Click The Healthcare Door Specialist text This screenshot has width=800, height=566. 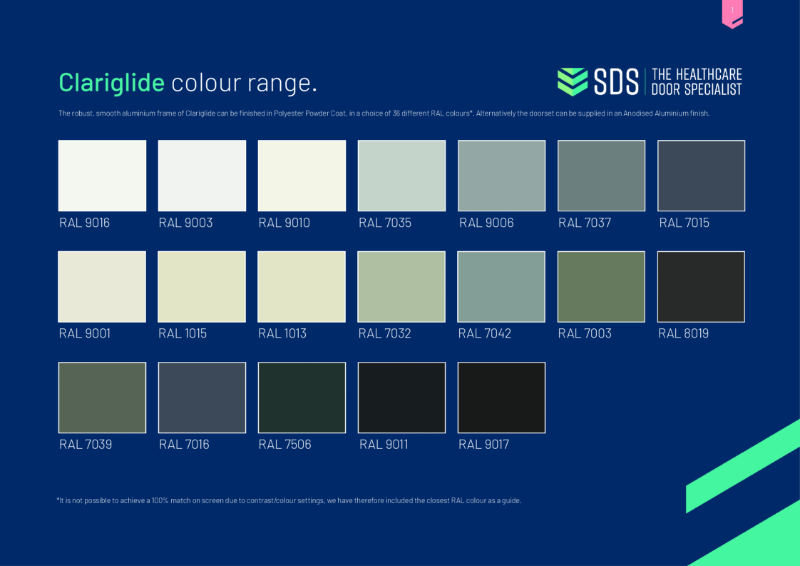pos(696,82)
